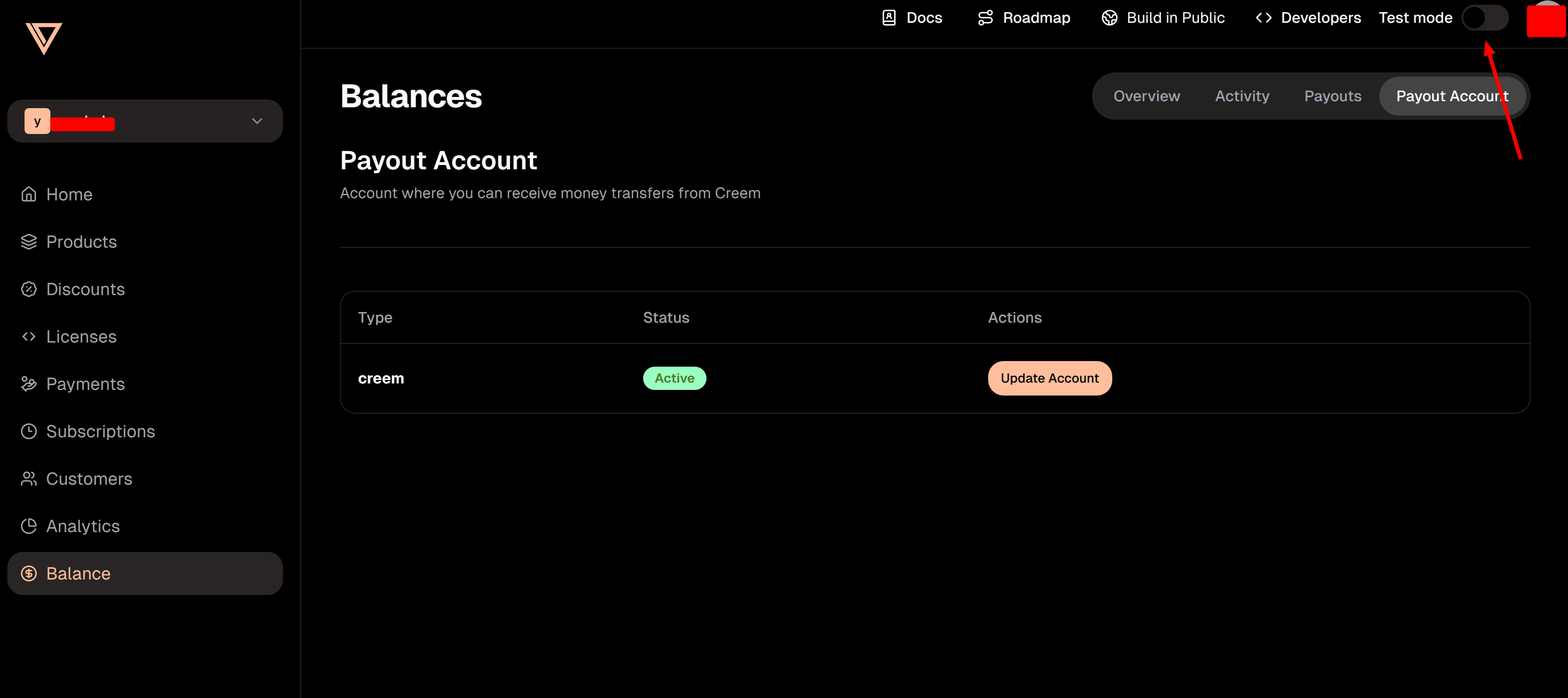Open the Docs link text

click(x=924, y=18)
